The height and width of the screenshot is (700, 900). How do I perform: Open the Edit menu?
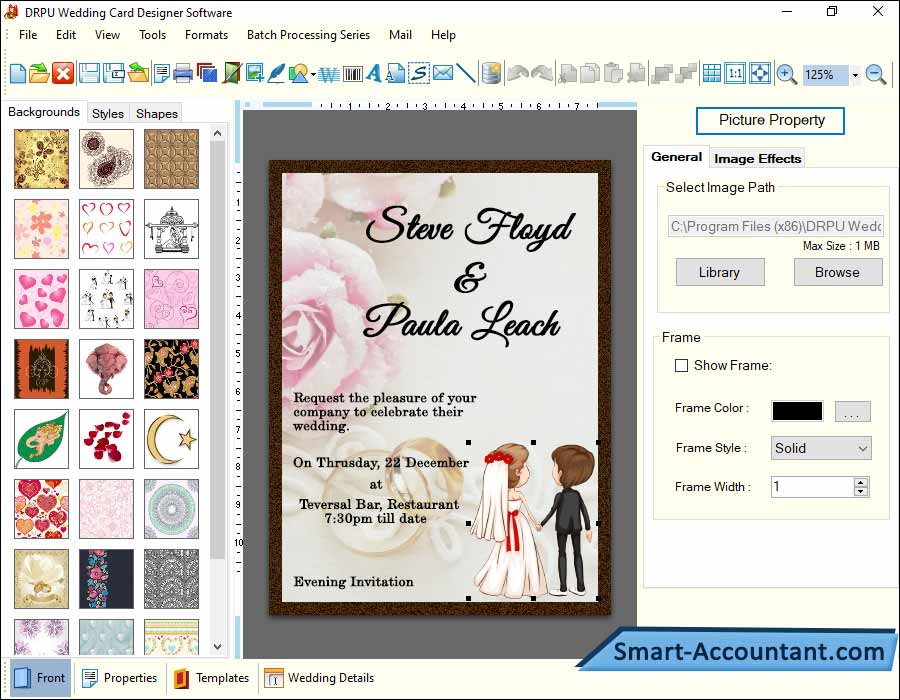tap(66, 35)
